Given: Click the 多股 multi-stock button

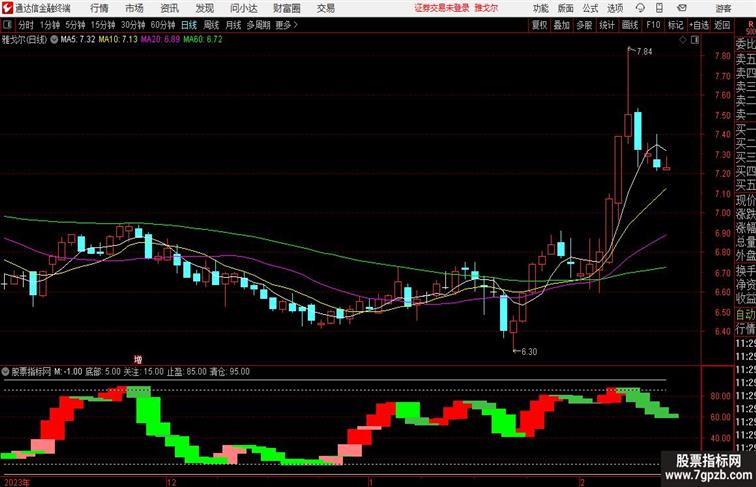Looking at the screenshot, I should pos(584,25).
